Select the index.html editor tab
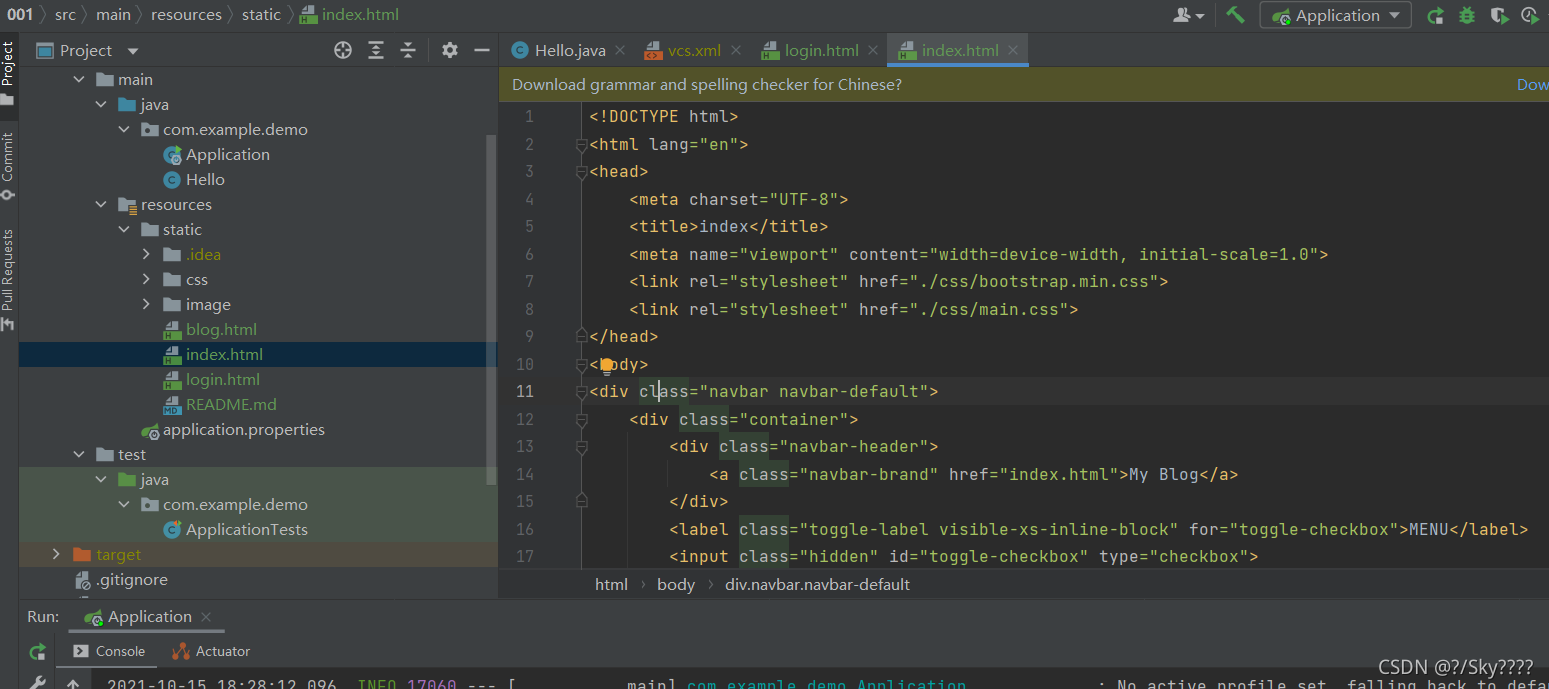This screenshot has width=1549, height=689. point(960,50)
